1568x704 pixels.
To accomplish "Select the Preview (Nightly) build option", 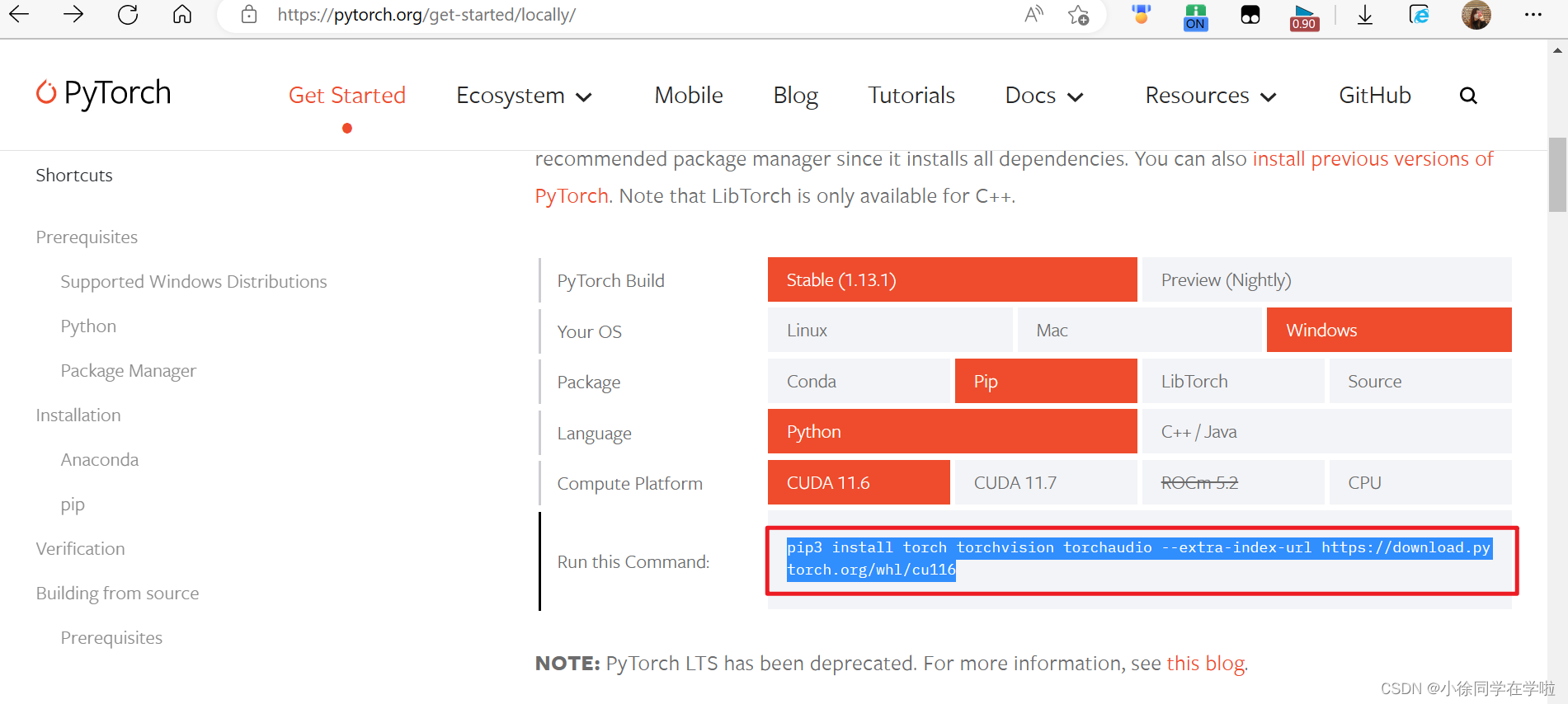I will point(1327,279).
